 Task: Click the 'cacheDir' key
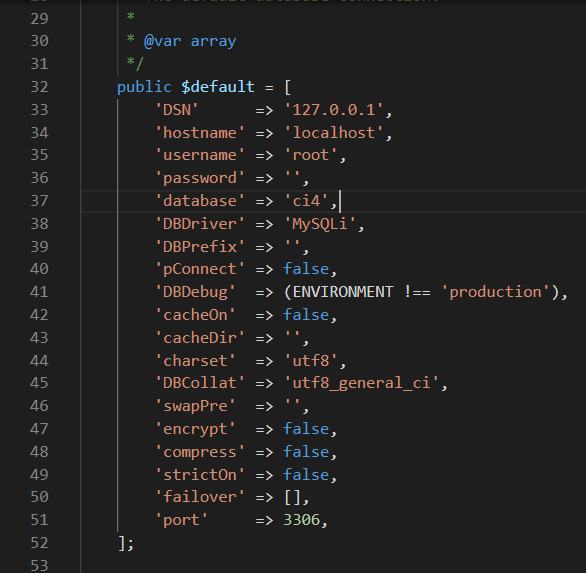[x=200, y=338]
